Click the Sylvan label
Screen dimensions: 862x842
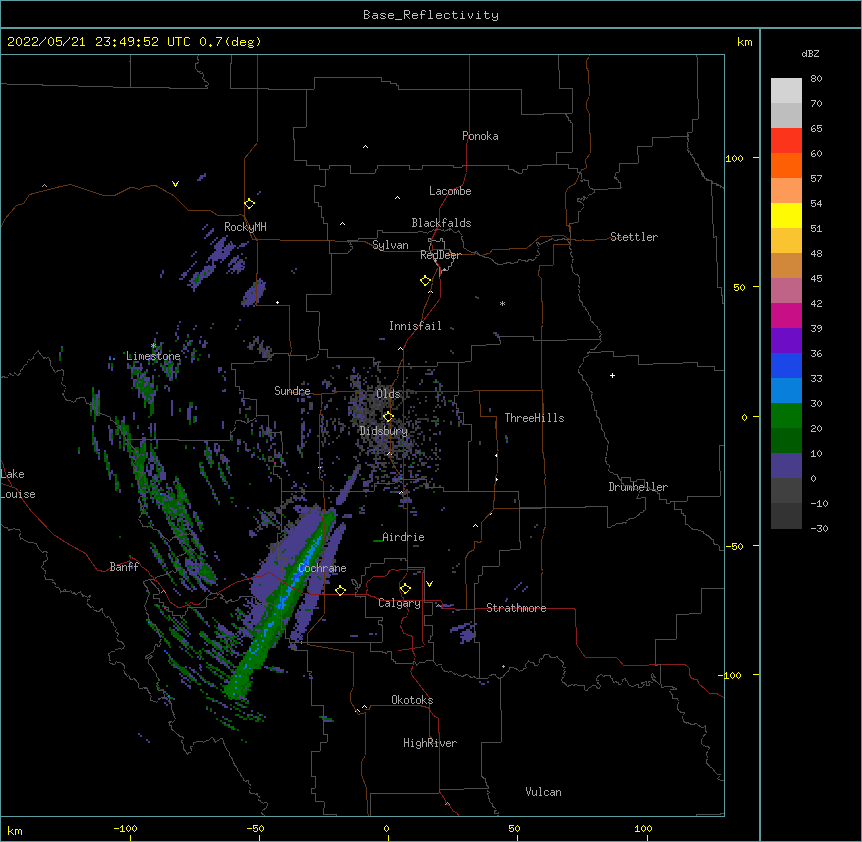coord(390,245)
